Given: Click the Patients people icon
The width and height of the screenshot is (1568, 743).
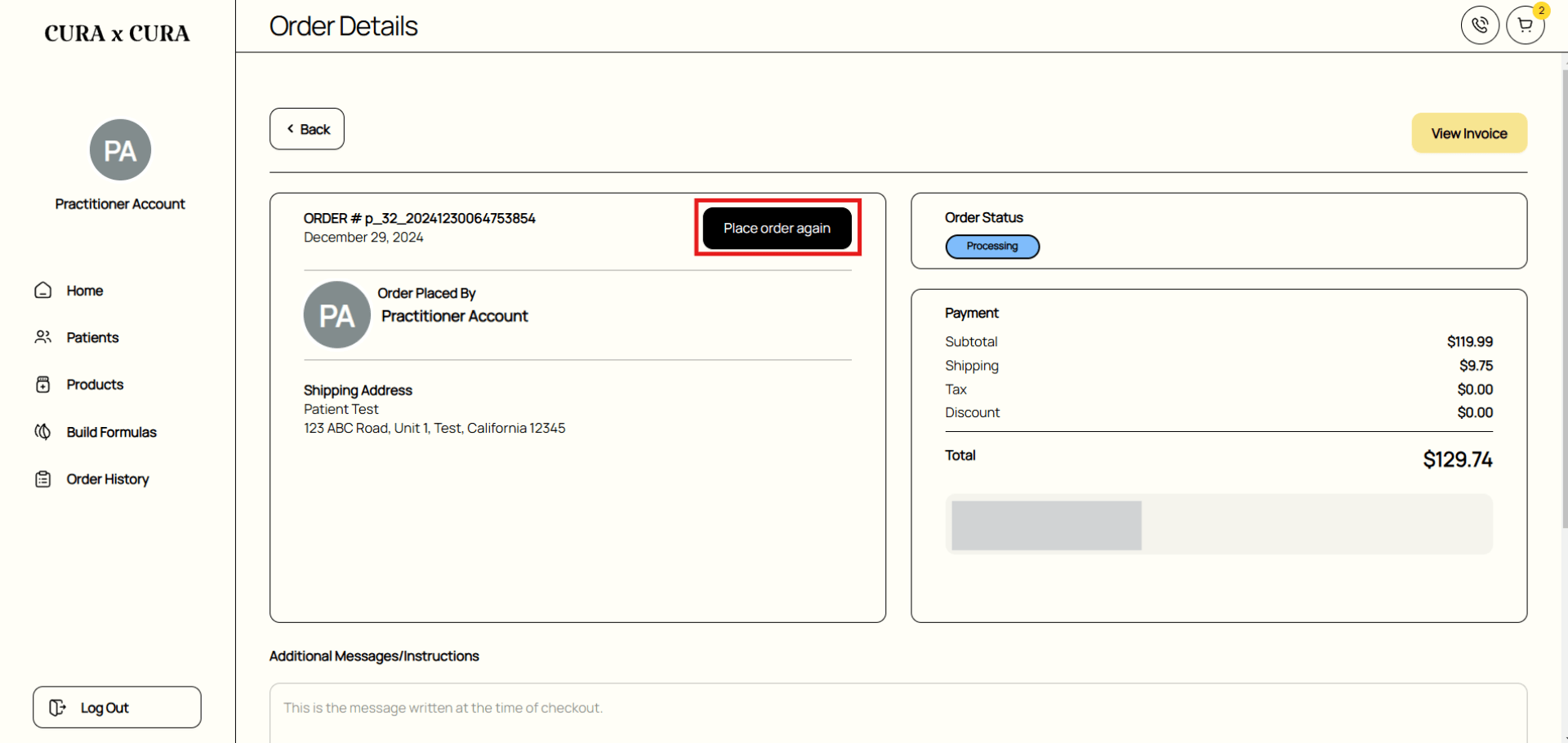Looking at the screenshot, I should [x=43, y=337].
